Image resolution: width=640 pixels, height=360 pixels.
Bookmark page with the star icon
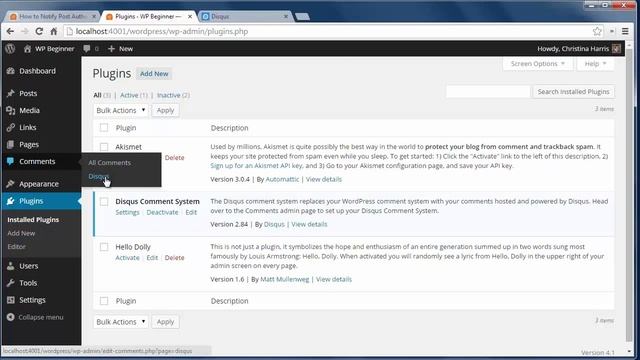point(597,31)
